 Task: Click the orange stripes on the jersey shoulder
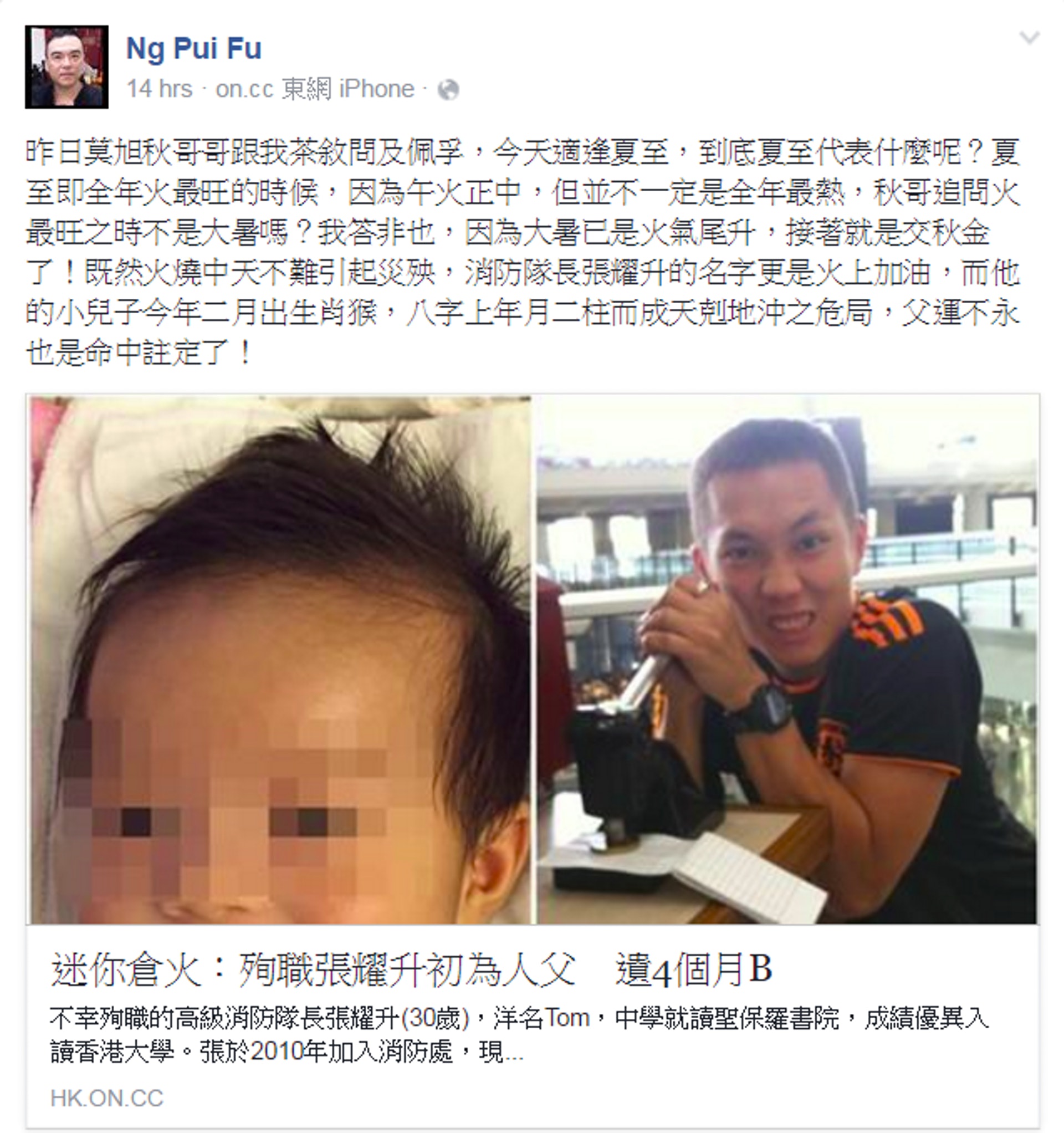point(888,622)
